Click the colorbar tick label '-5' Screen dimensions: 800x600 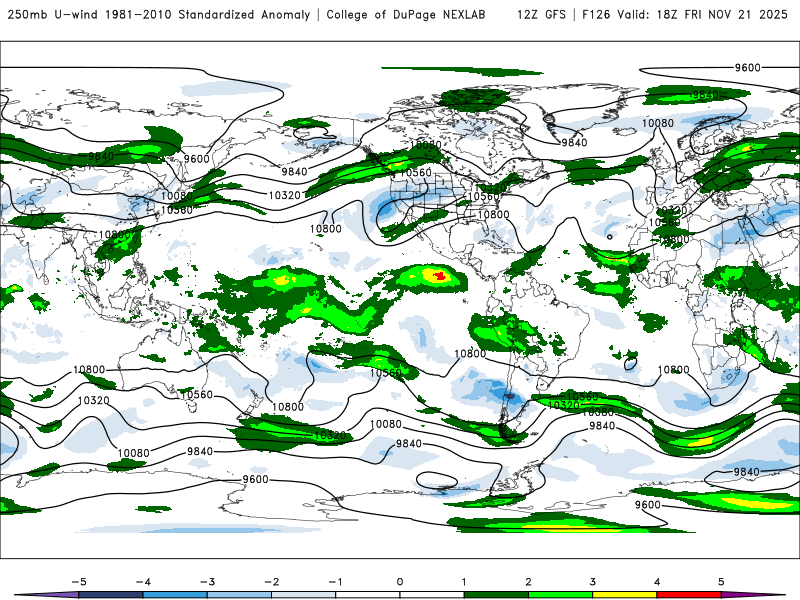click(79, 582)
